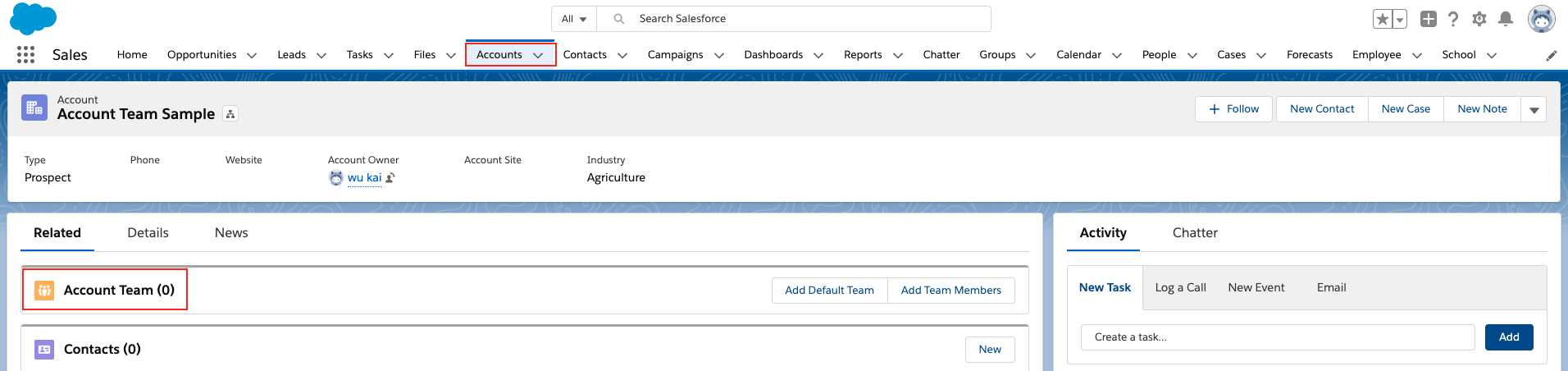This screenshot has width=1568, height=371.
Task: Open the Help question mark icon
Action: [1453, 19]
